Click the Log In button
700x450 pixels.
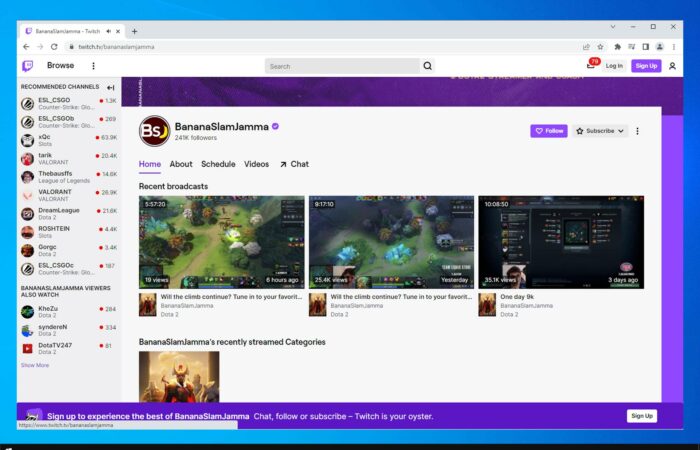click(614, 66)
